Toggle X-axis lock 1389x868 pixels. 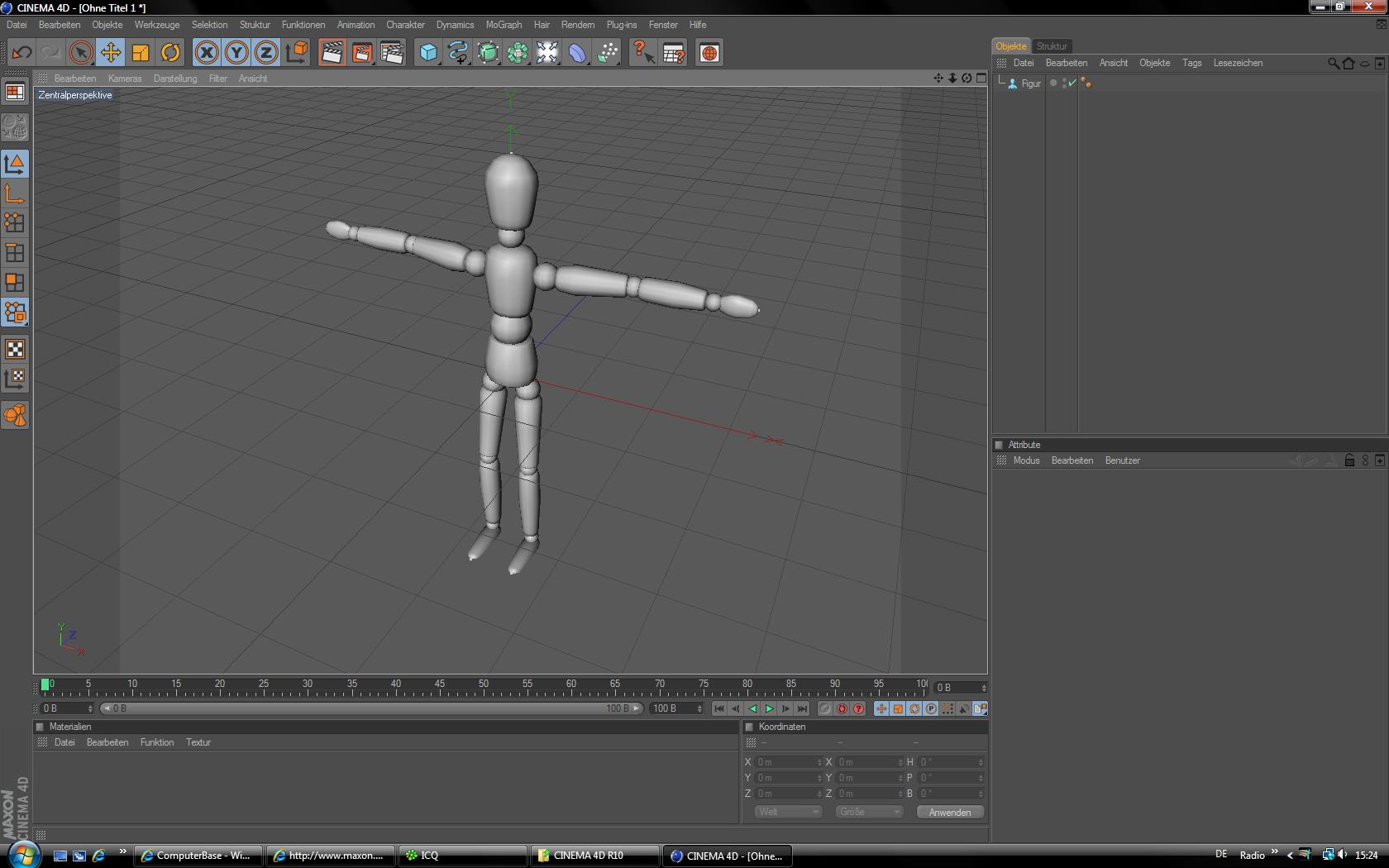pos(207,53)
